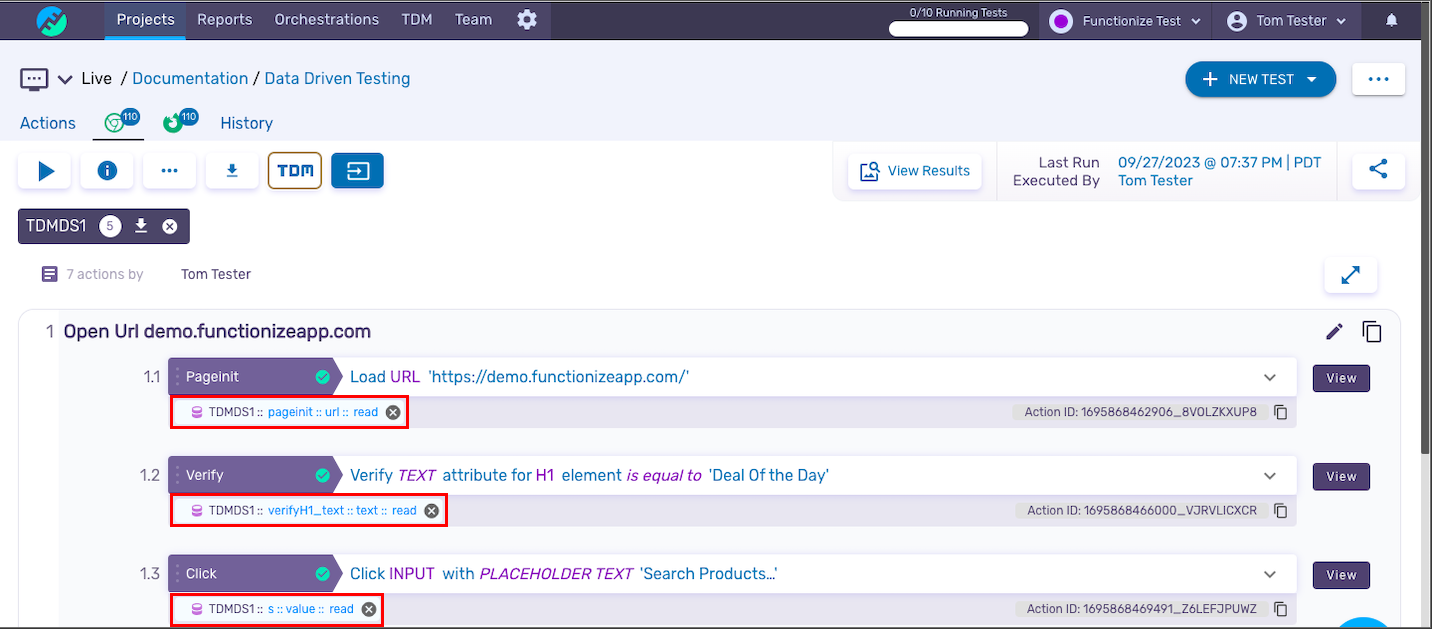Click the download icon in toolbar
Viewport: 1432px width, 629px height.
[232, 171]
